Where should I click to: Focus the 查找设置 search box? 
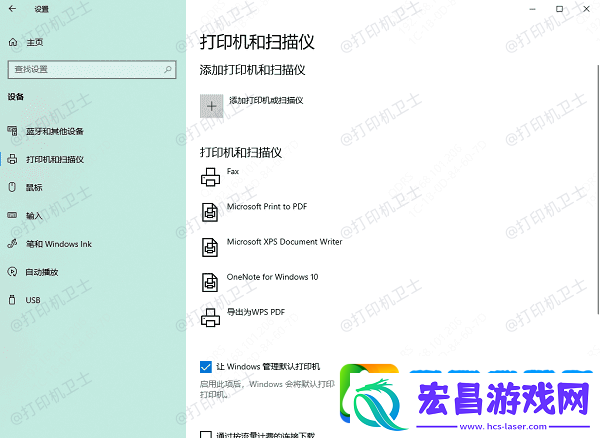(92, 69)
